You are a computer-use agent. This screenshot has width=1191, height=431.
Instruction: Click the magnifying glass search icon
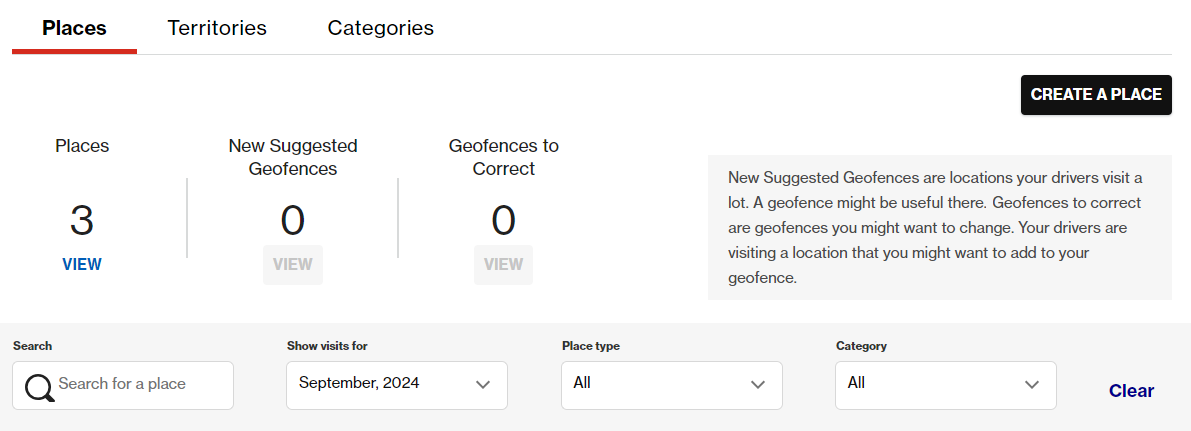pos(39,387)
